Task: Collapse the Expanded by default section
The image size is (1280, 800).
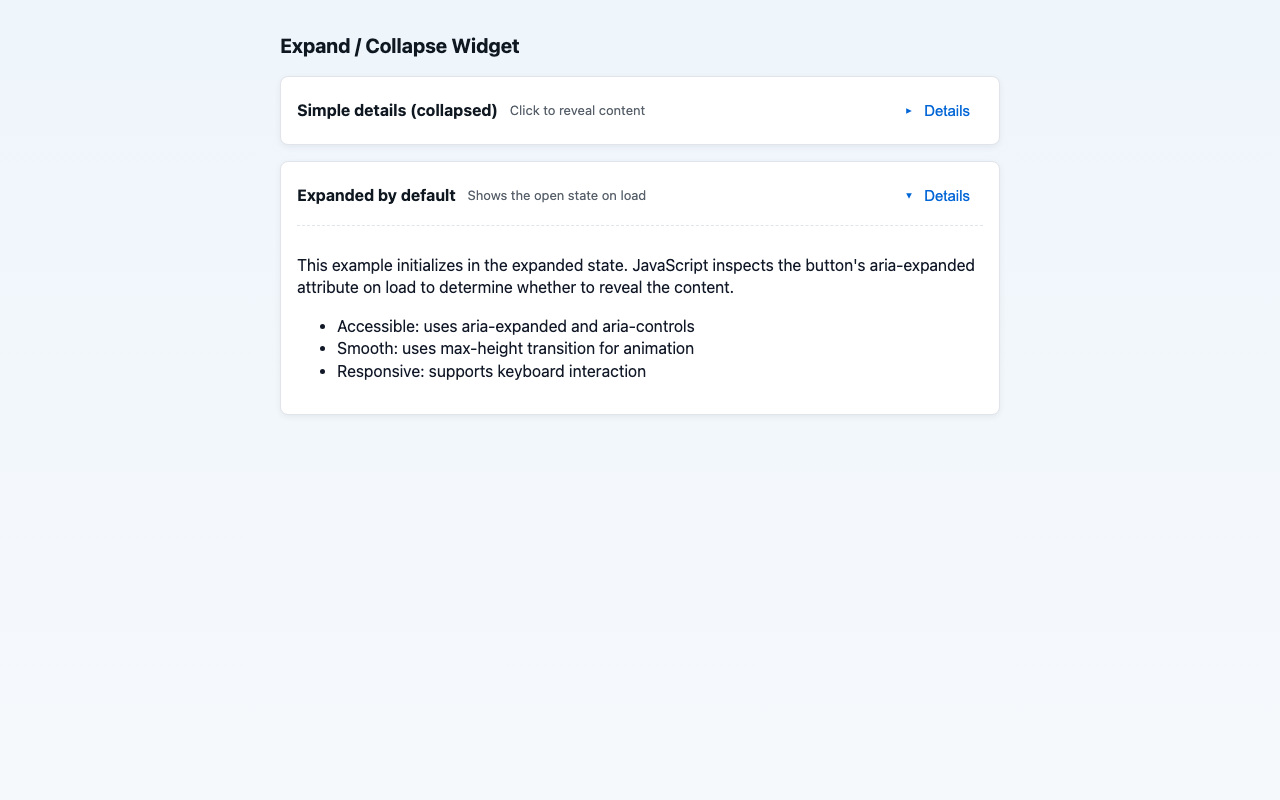Action: pos(946,196)
